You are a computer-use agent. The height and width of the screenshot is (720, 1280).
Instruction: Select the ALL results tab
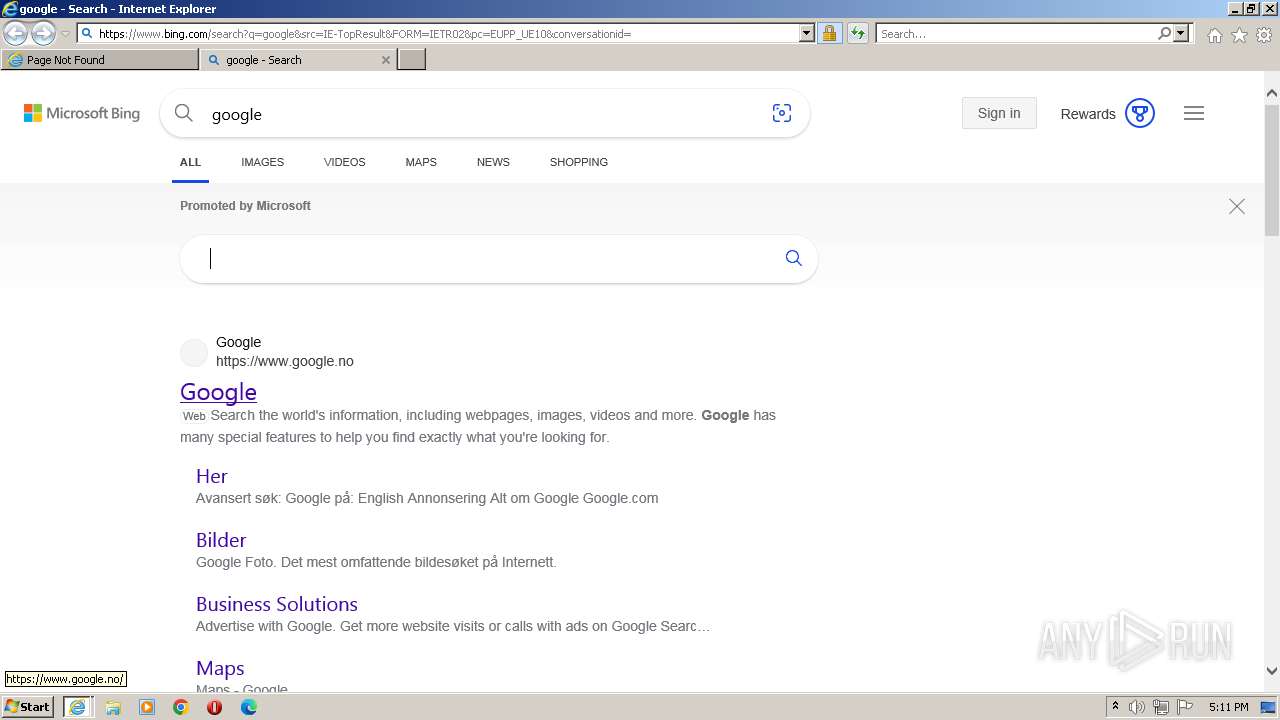(190, 162)
